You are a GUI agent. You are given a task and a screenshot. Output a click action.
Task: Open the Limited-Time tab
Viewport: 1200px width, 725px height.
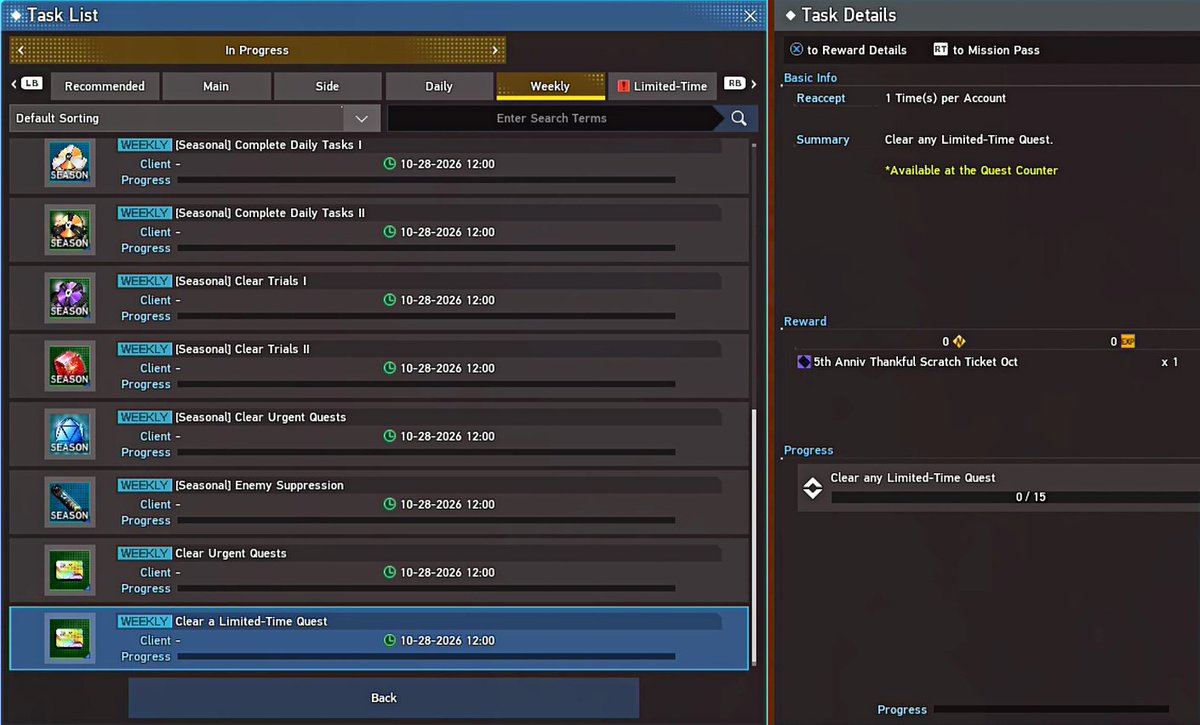[663, 86]
